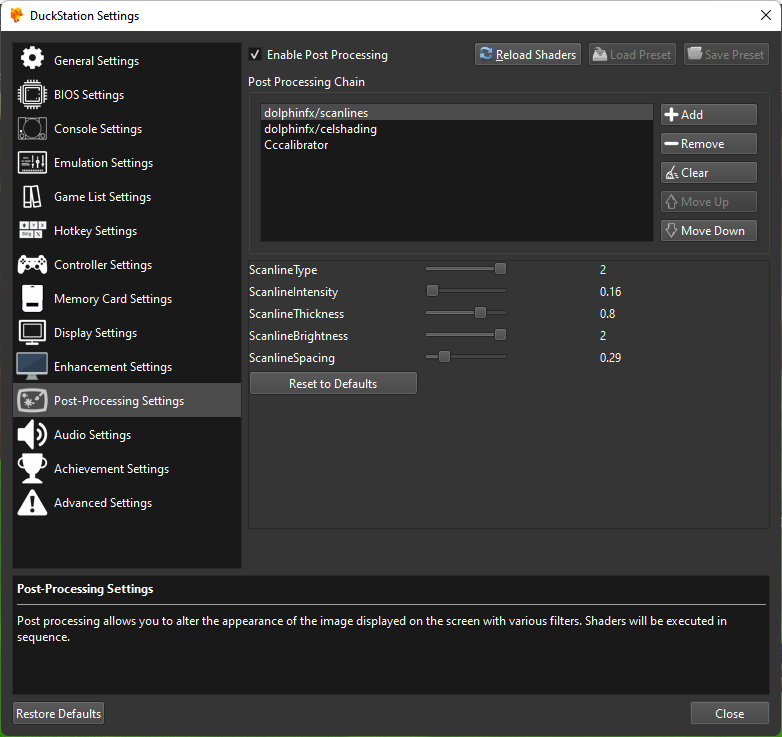Viewport: 782px width, 737px height.
Task: Click the DuckStation logo in title bar
Action: pos(16,15)
